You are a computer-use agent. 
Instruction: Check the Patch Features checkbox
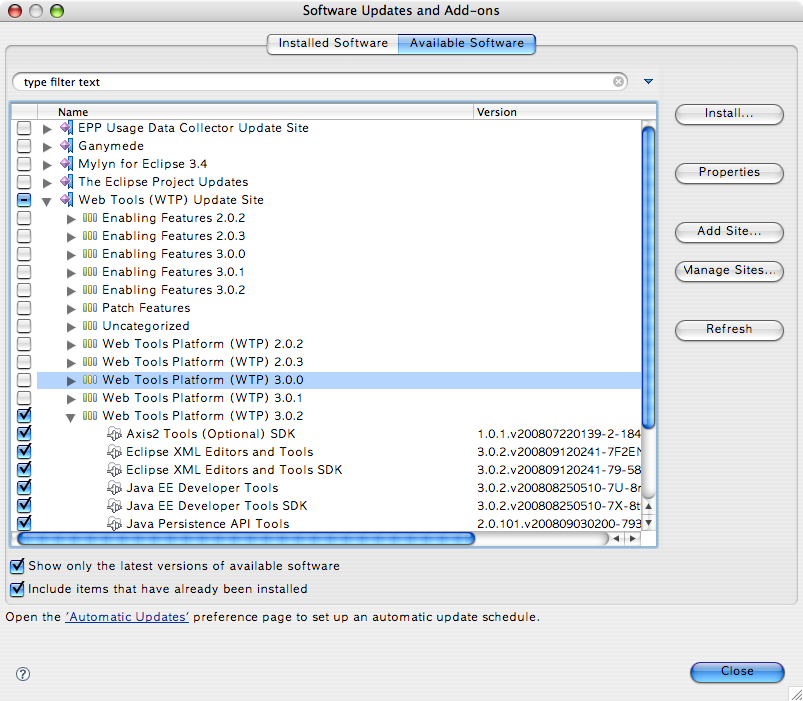click(24, 308)
